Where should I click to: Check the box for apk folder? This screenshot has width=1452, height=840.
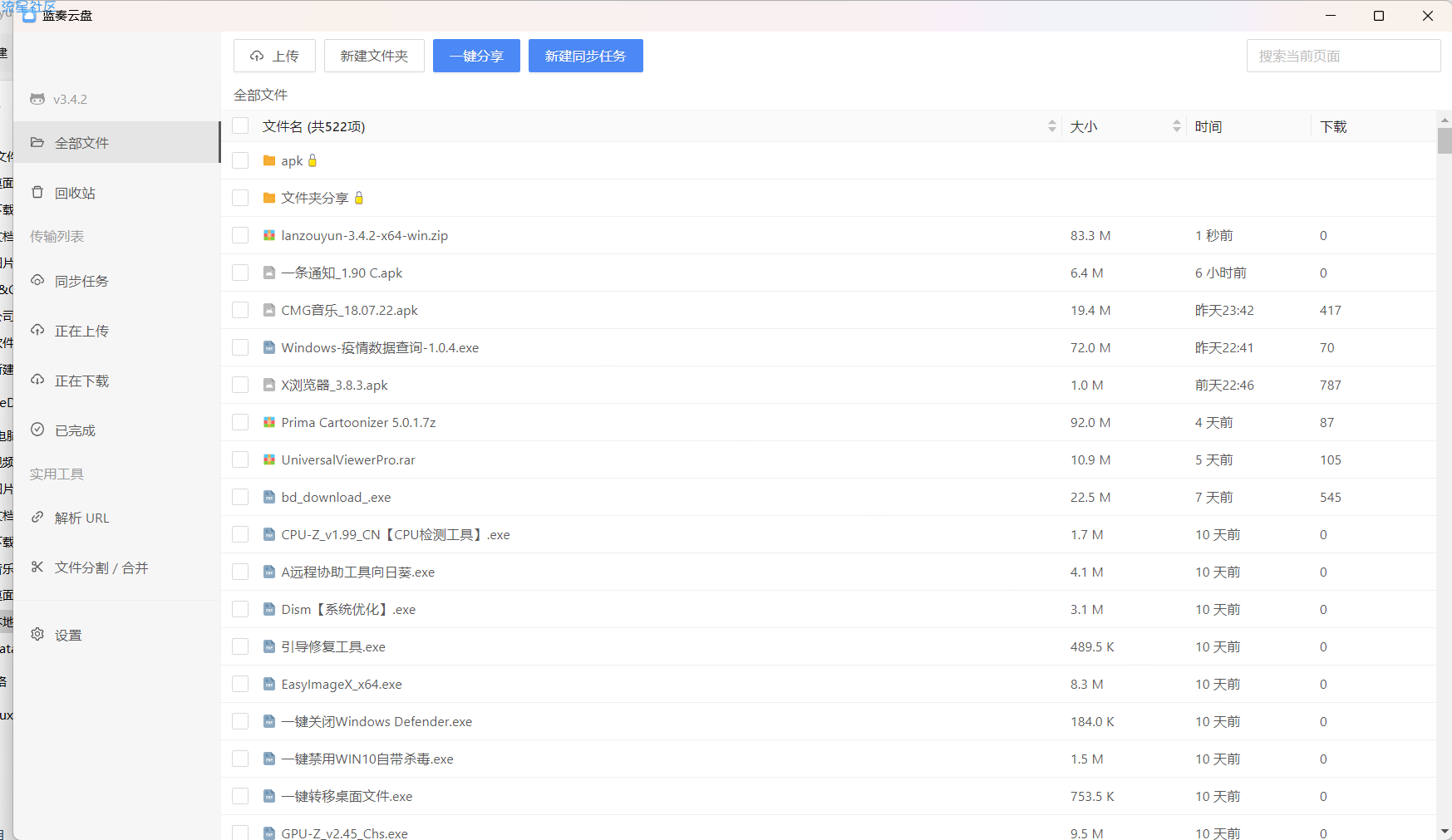click(240, 160)
